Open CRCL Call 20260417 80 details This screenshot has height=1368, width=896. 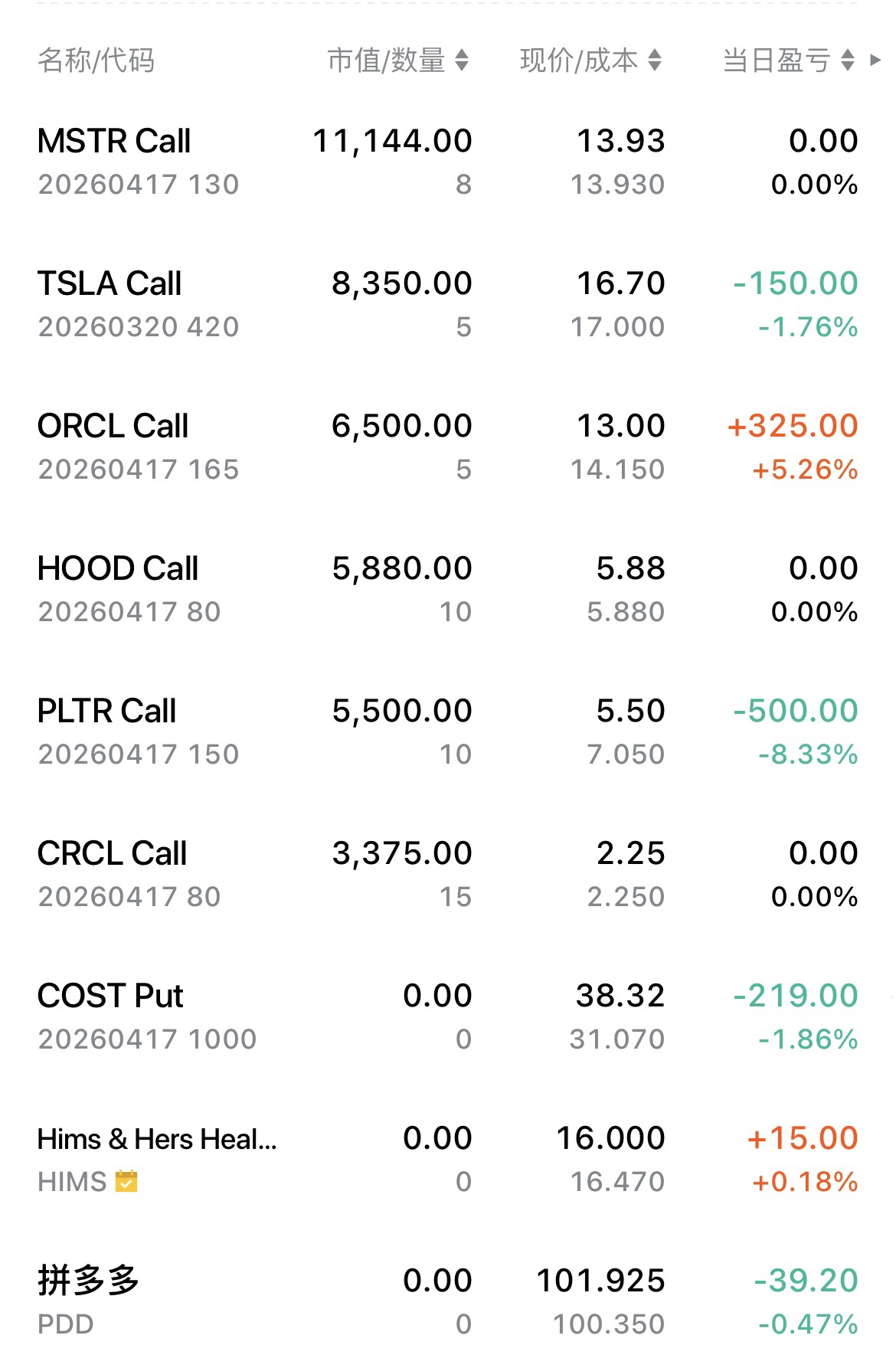coord(113,854)
